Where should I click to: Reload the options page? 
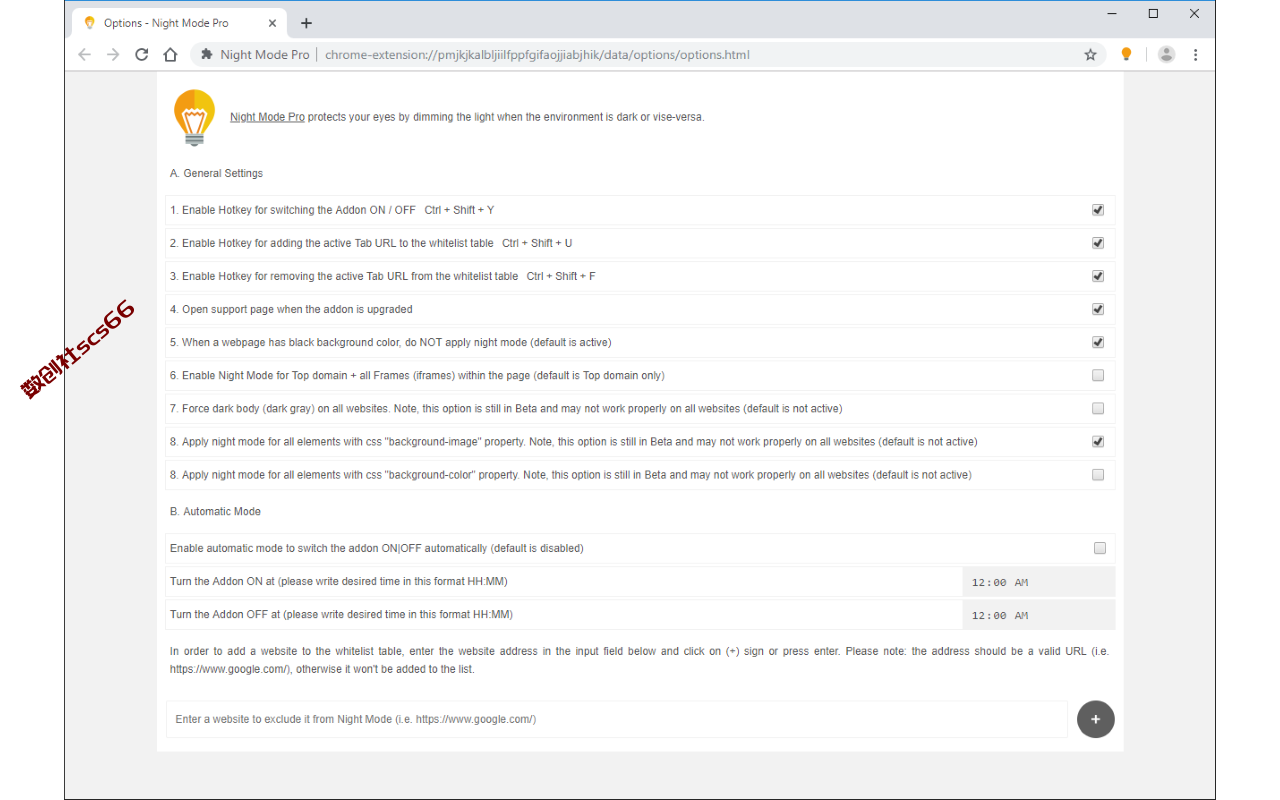[142, 55]
